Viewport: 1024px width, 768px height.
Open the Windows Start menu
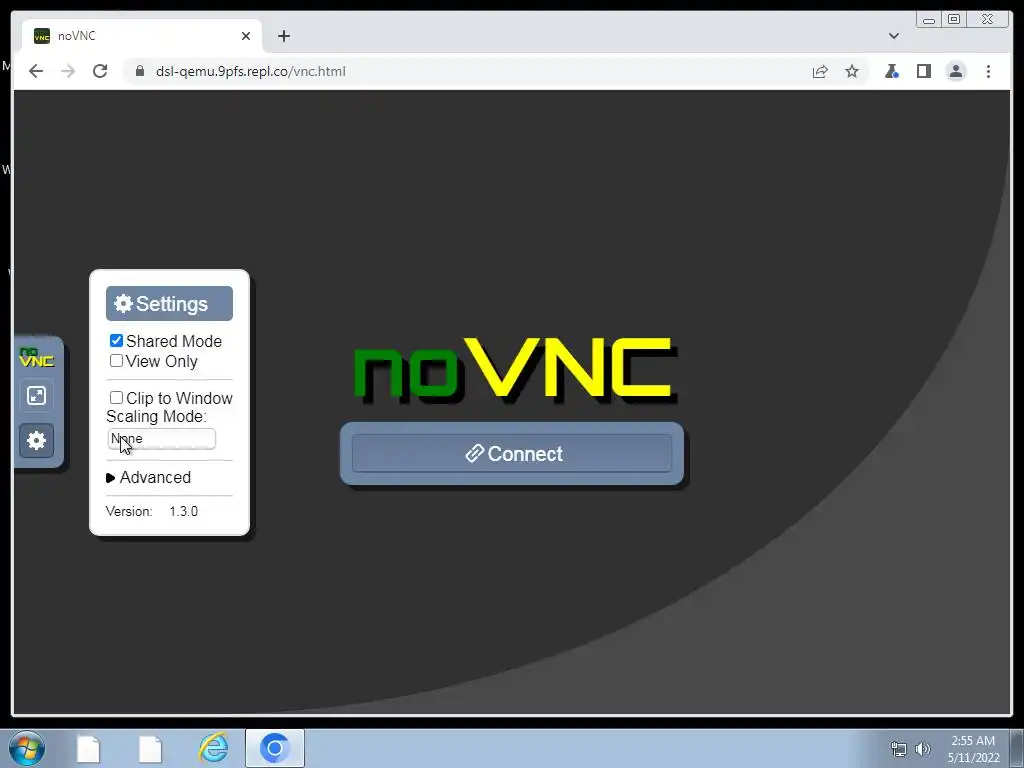click(x=27, y=748)
